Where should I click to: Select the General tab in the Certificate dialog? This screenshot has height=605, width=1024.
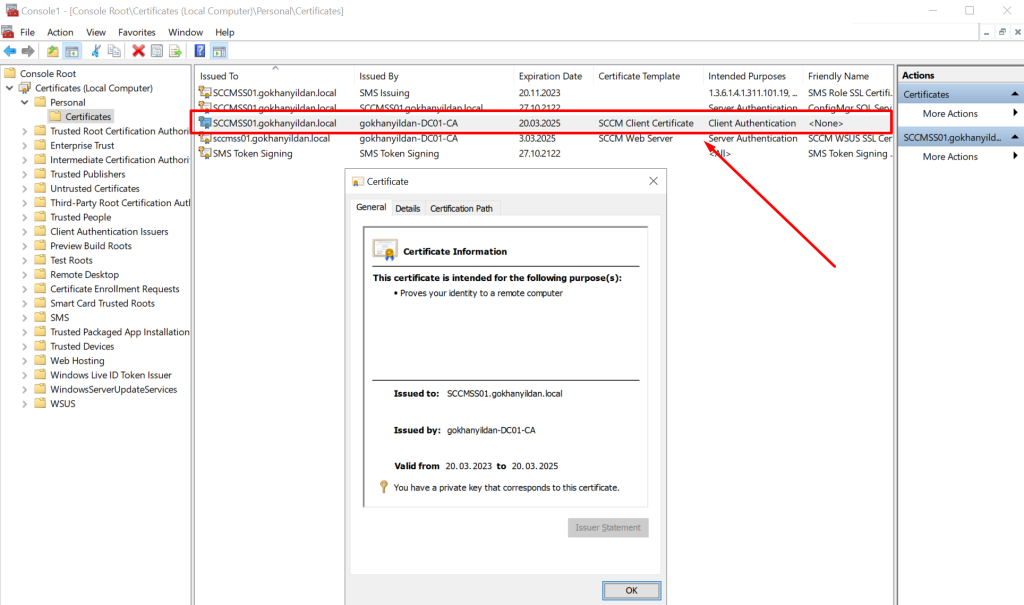pyautogui.click(x=371, y=207)
